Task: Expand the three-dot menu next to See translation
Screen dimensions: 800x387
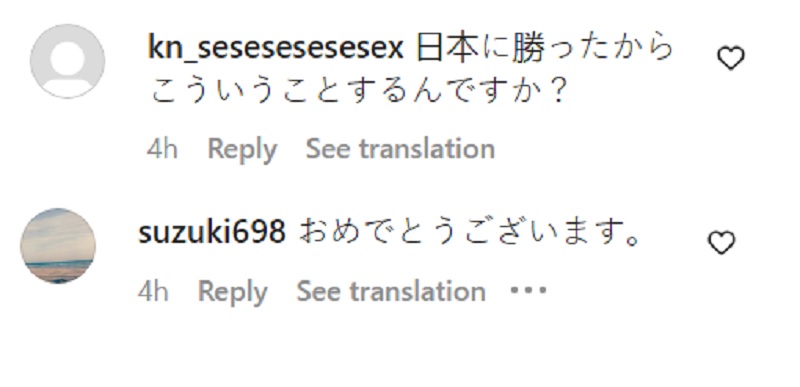Action: (528, 291)
